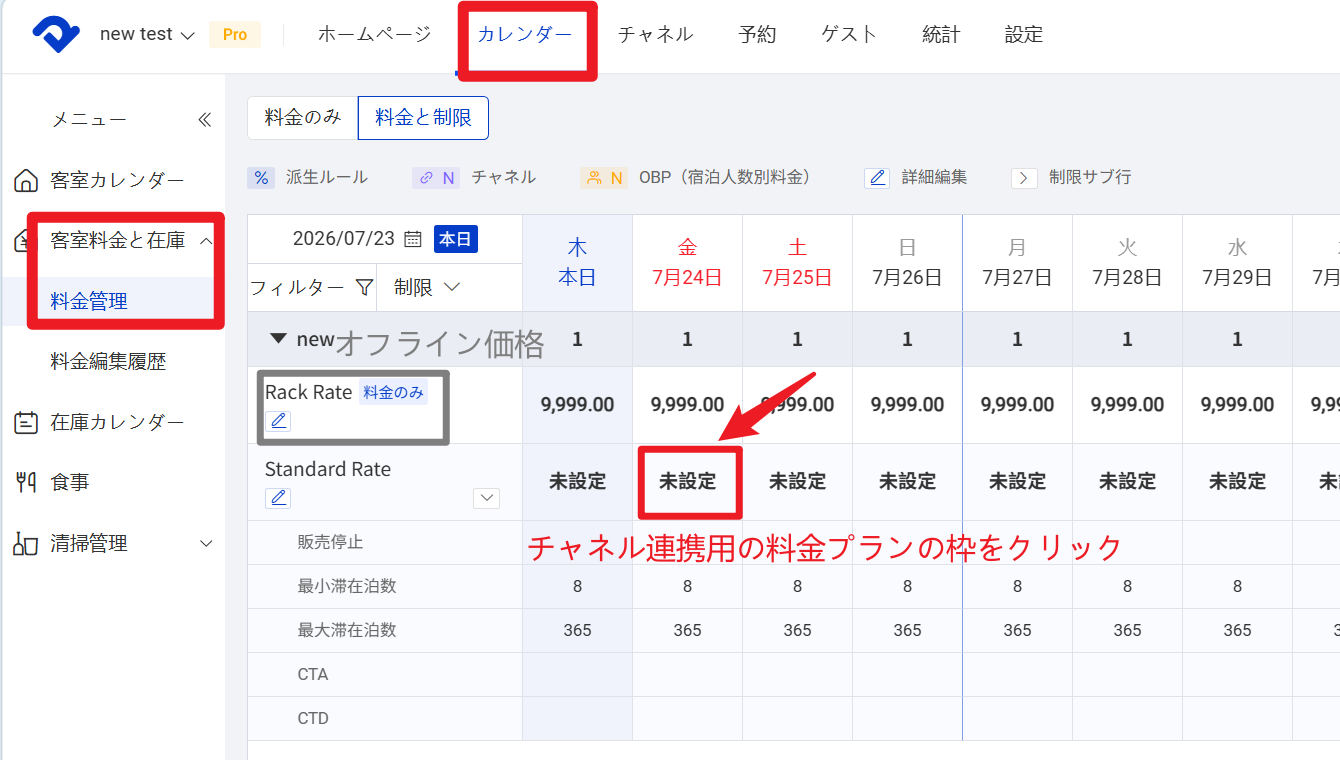
Task: Click the link N icon for チャネル
Action: (x=435, y=178)
